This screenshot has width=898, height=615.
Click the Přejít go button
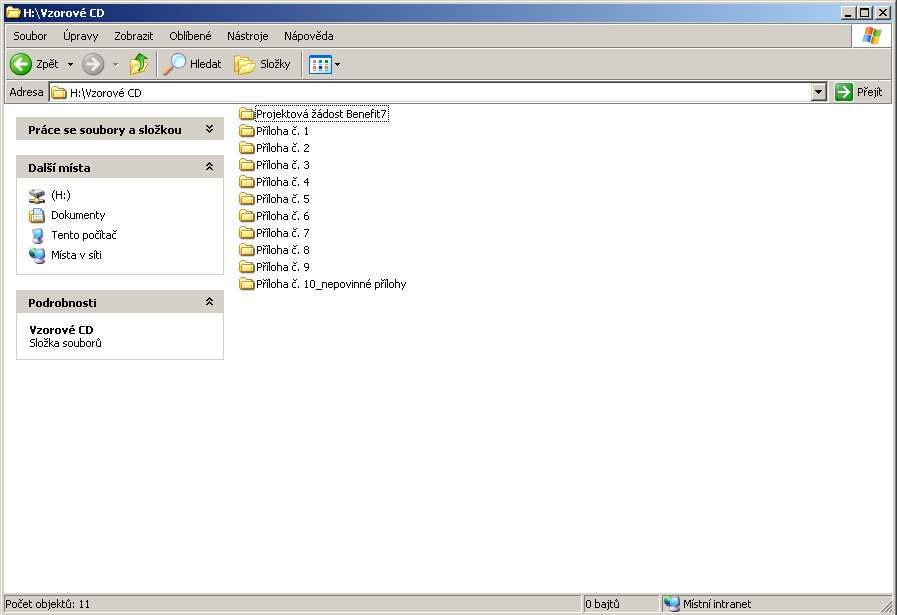coord(859,92)
